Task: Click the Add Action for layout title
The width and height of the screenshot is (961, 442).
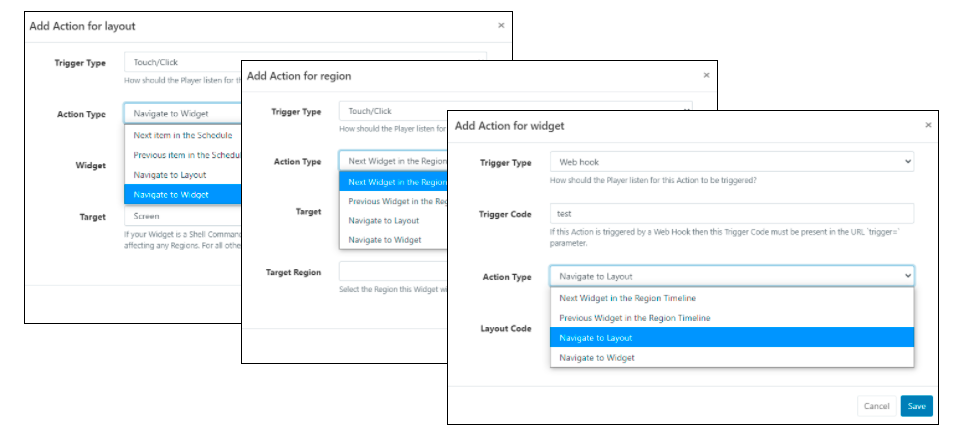Action: tap(82, 26)
